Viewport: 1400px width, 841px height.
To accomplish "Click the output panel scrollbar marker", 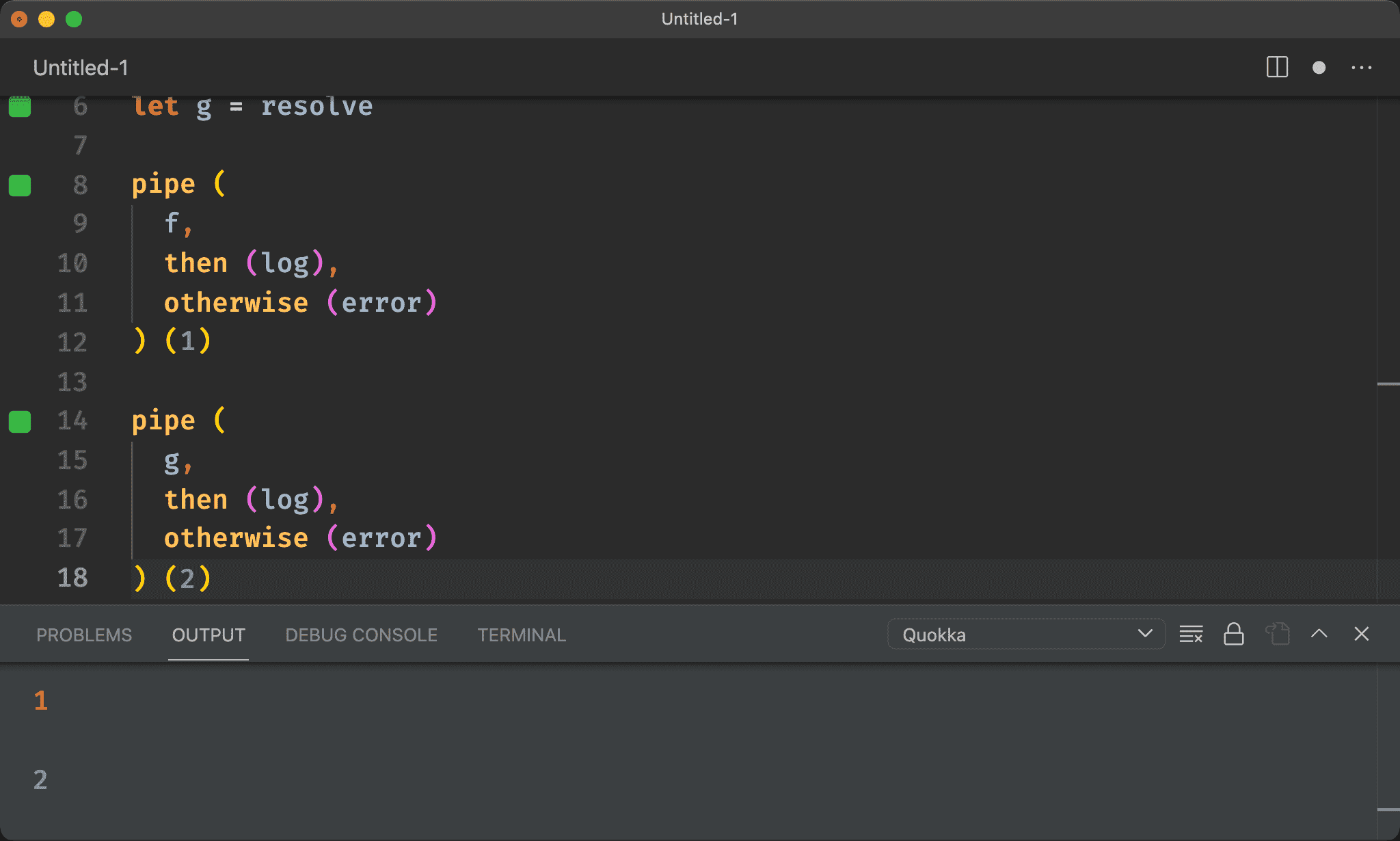I will [1388, 810].
